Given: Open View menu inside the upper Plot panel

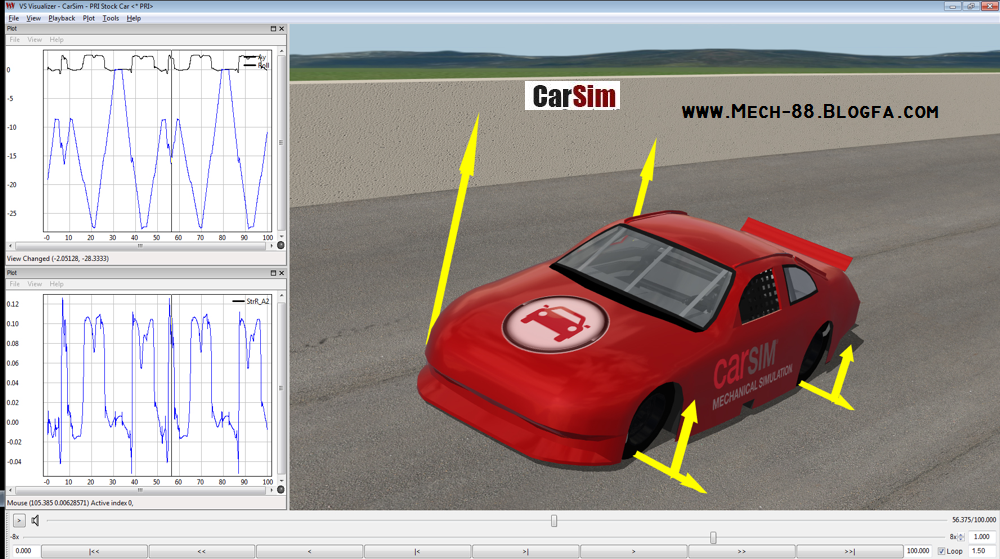Looking at the screenshot, I should pos(34,40).
